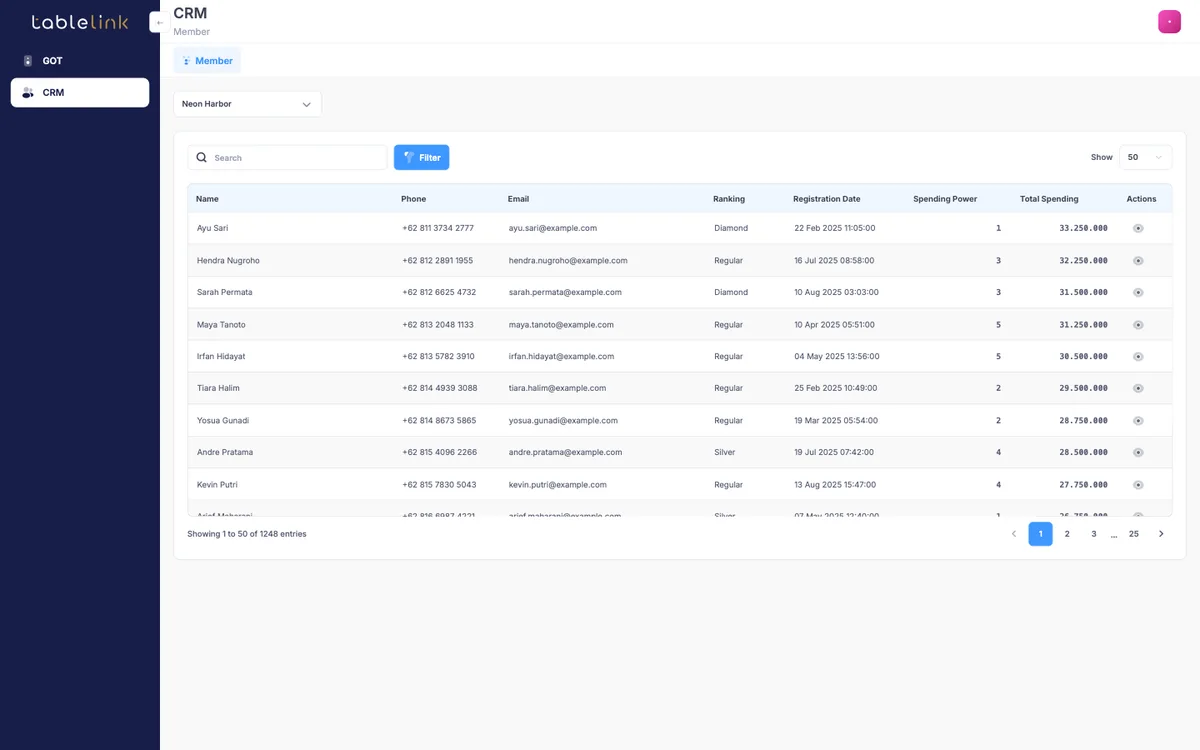Click Diamond ranking of Ayu Sari

[731, 228]
